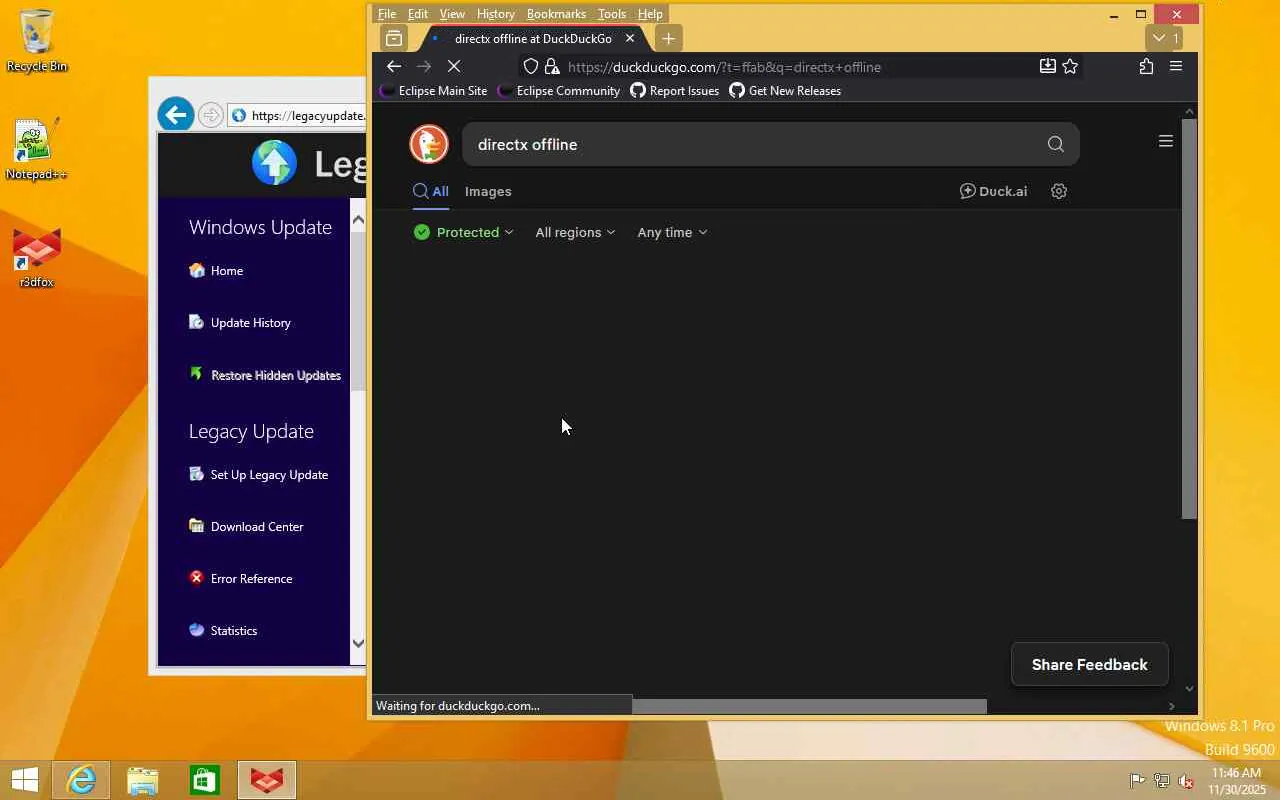Open DuckDuckGo page hamburger menu

(1165, 141)
